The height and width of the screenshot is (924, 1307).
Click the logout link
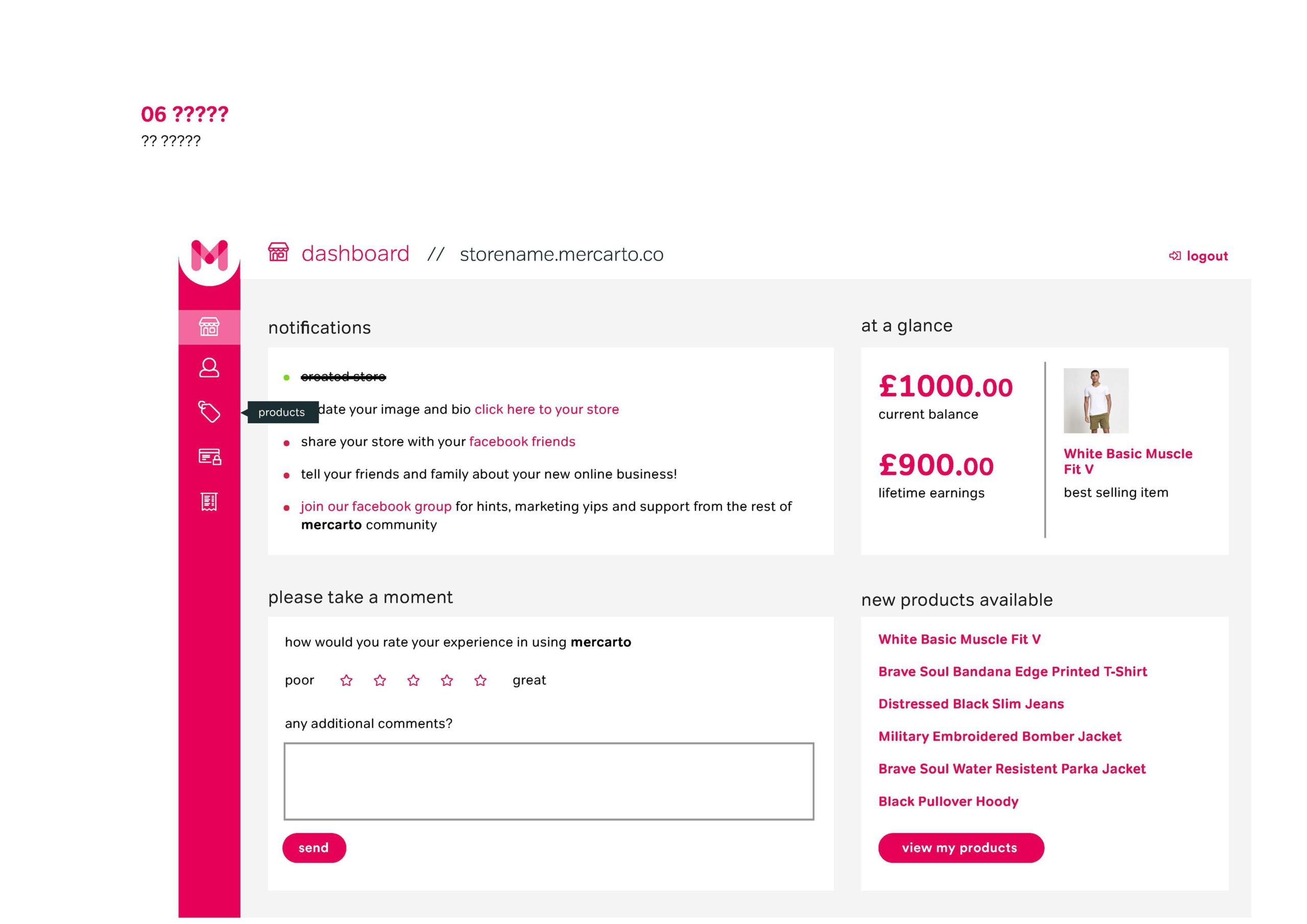pos(1199,256)
